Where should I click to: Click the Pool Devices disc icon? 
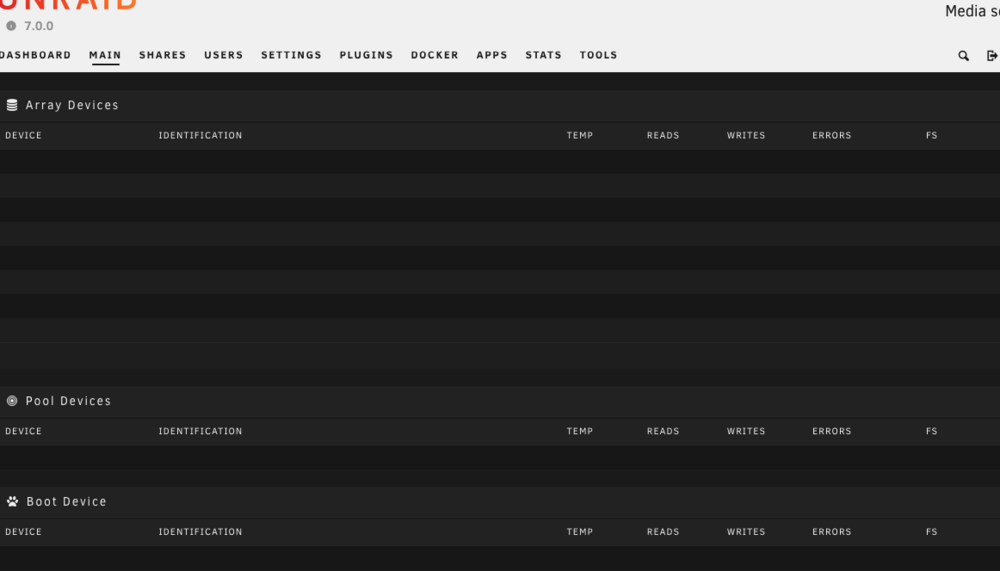[12, 401]
